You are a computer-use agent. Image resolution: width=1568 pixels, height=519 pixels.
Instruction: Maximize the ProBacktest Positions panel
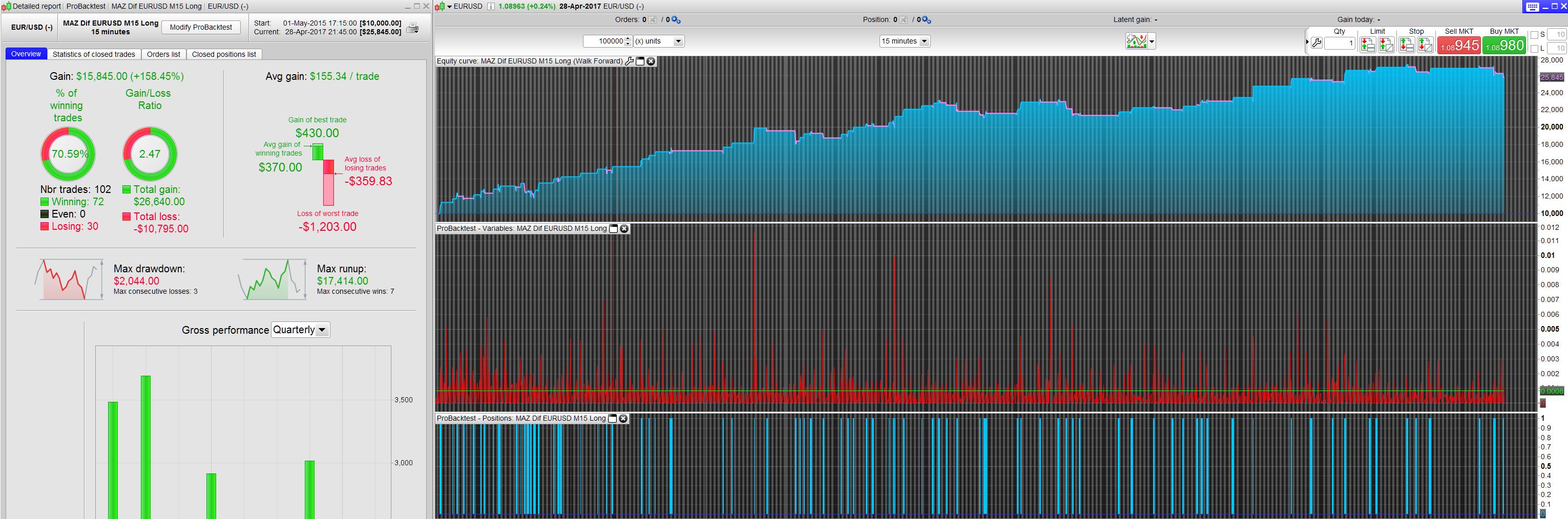click(x=613, y=419)
